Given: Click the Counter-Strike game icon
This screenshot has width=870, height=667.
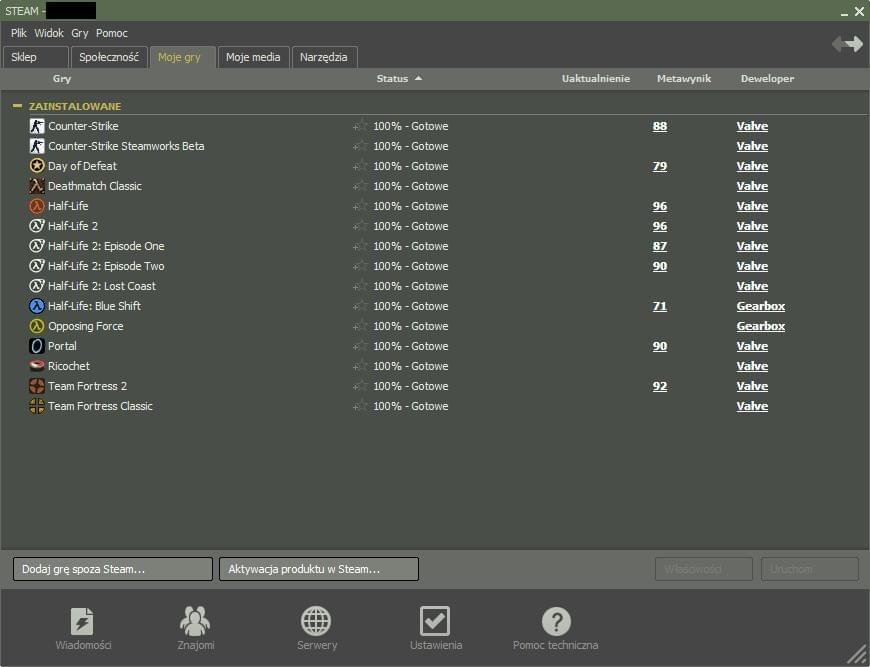Looking at the screenshot, I should click(x=37, y=126).
